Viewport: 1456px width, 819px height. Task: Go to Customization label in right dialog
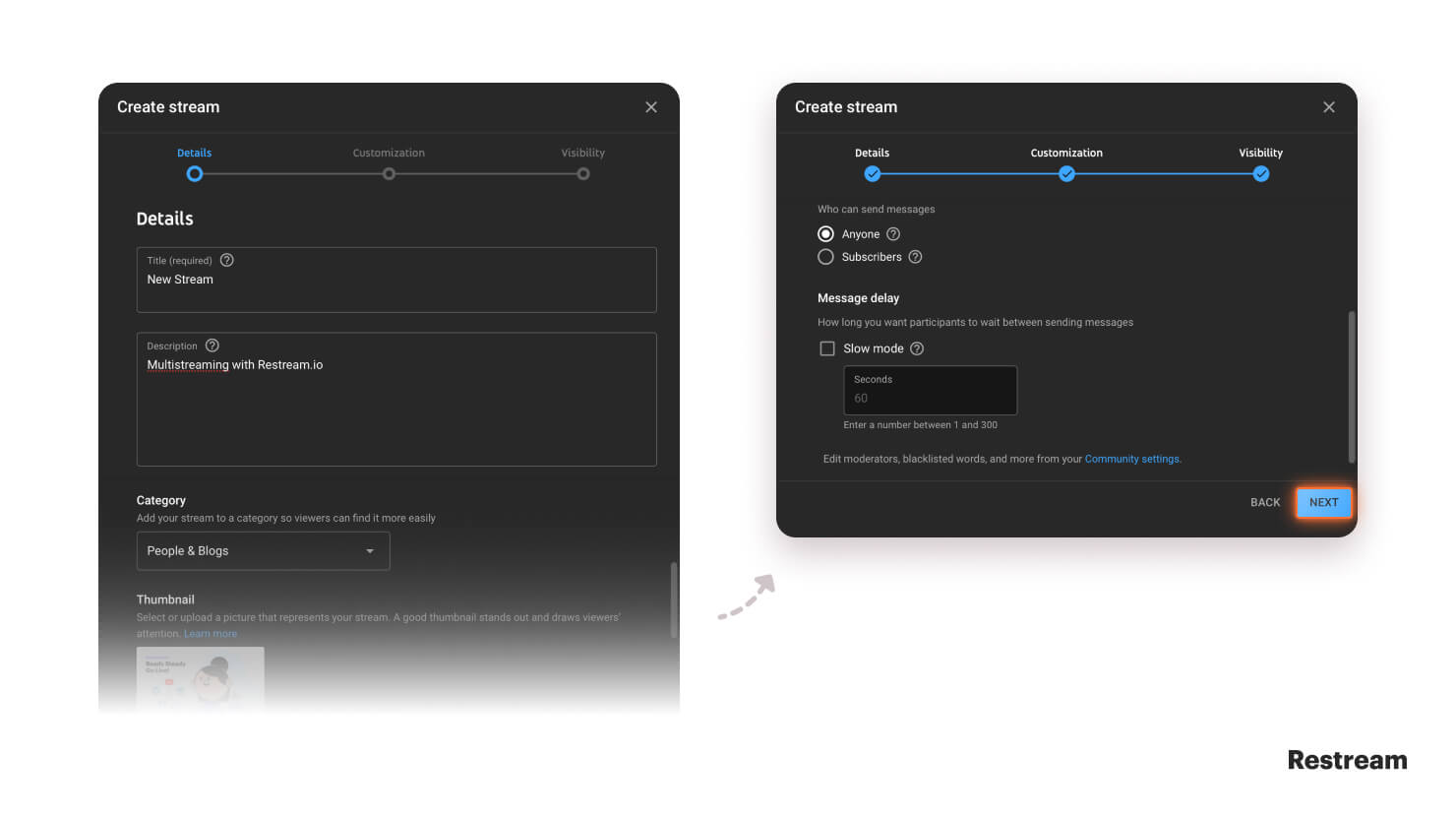click(x=1066, y=153)
